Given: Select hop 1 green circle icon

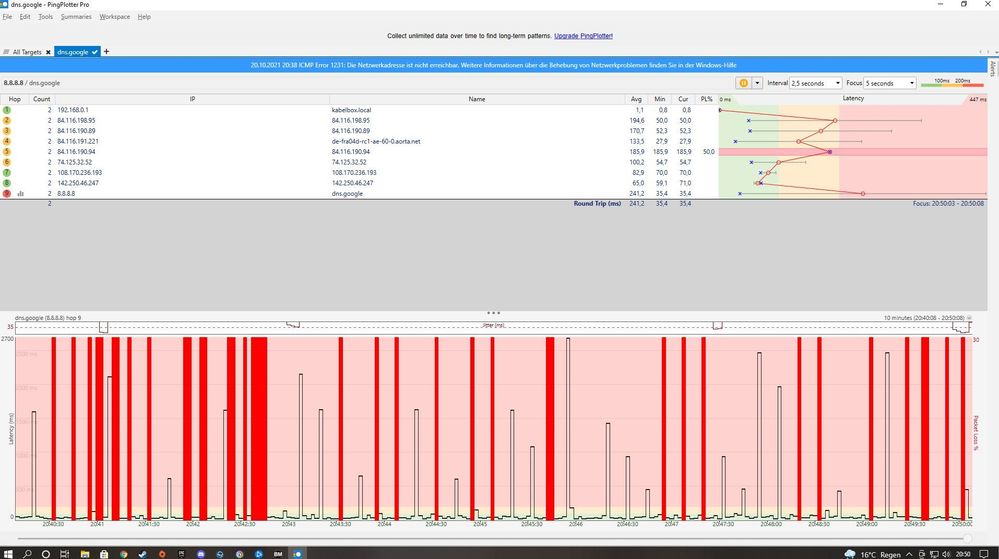Looking at the screenshot, I should (7, 110).
